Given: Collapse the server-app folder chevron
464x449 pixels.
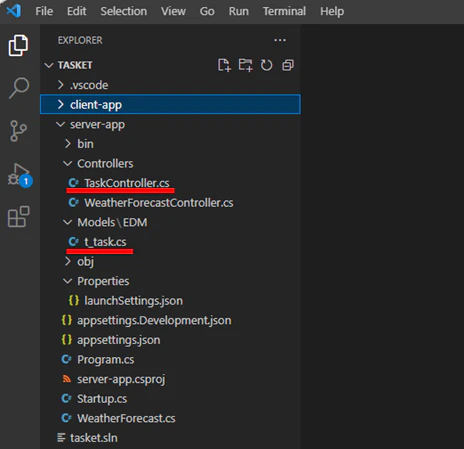Looking at the screenshot, I should (x=60, y=124).
